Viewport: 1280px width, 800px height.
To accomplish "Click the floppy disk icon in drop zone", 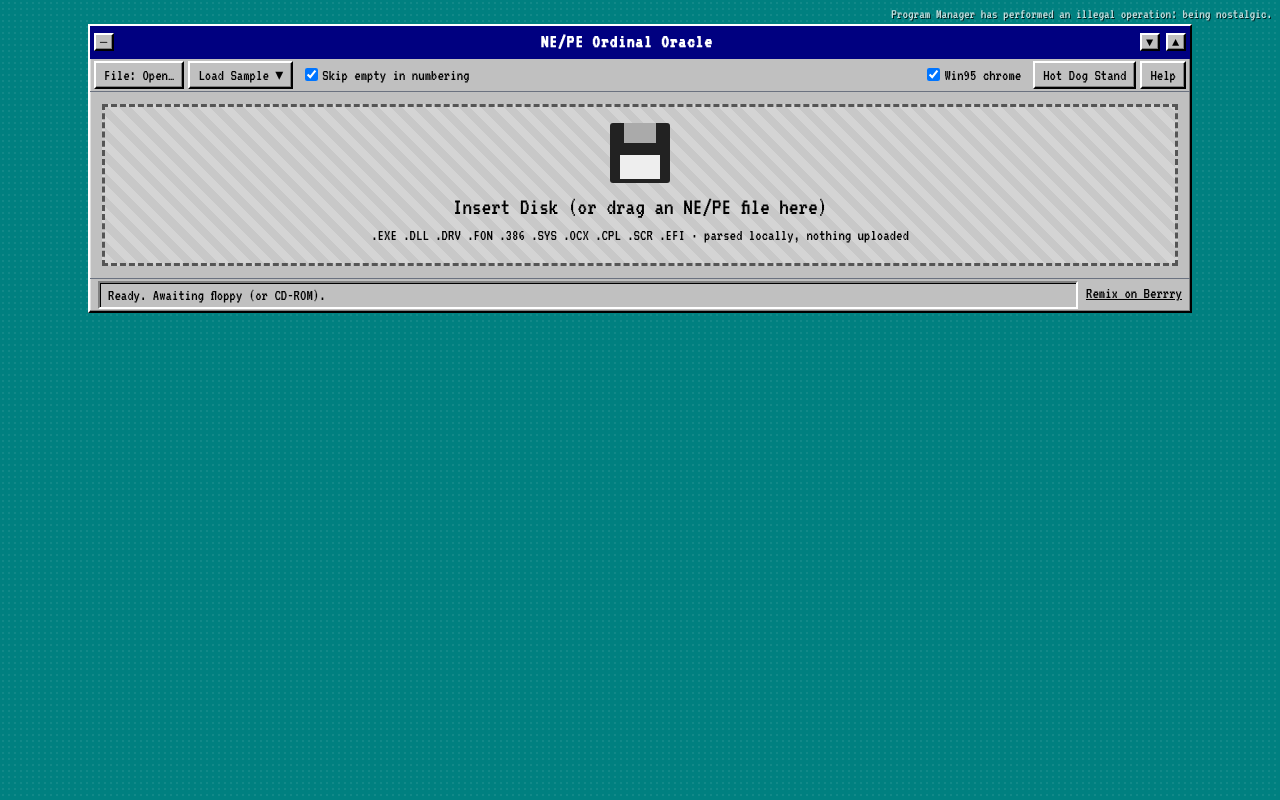I will click(x=640, y=153).
